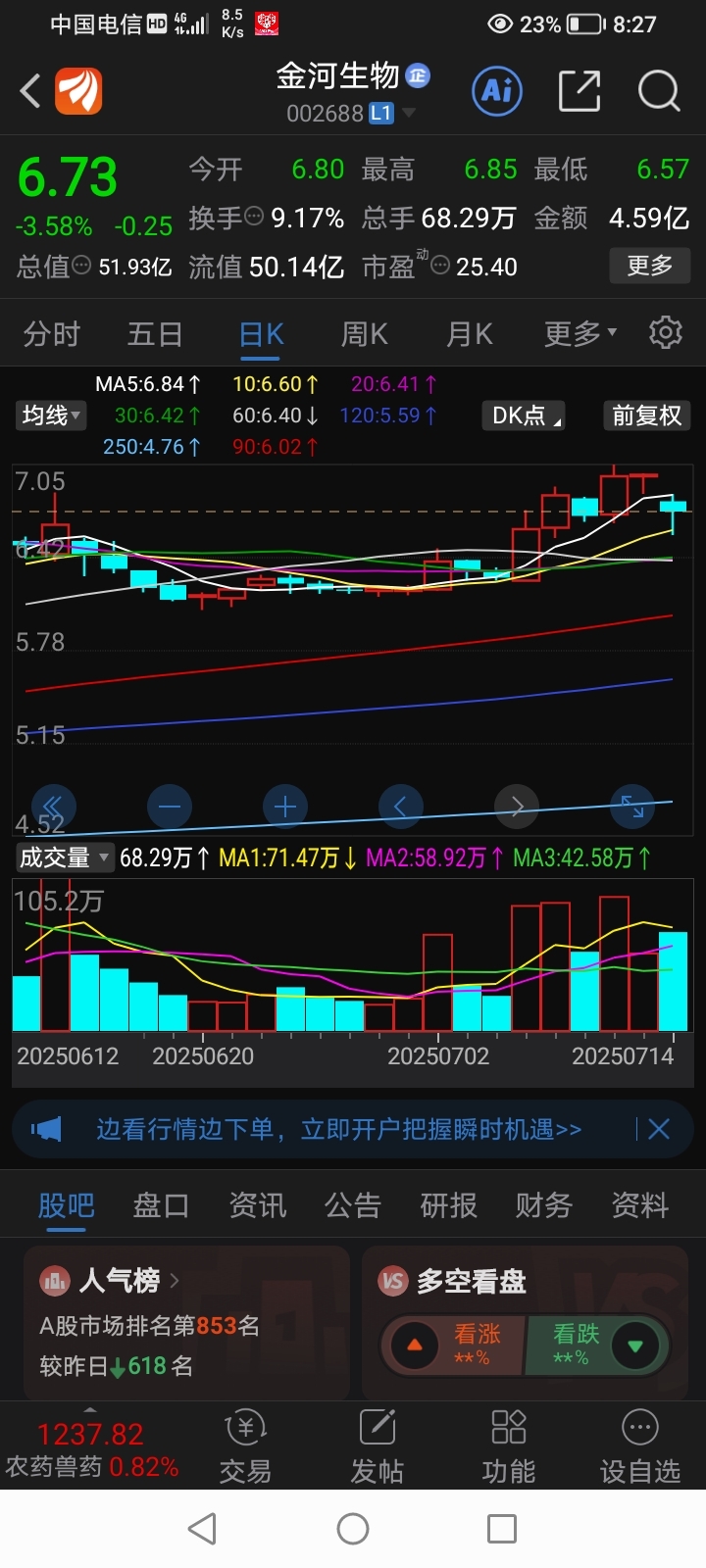Open the 财务 tab
706x1568 pixels.
(544, 1205)
